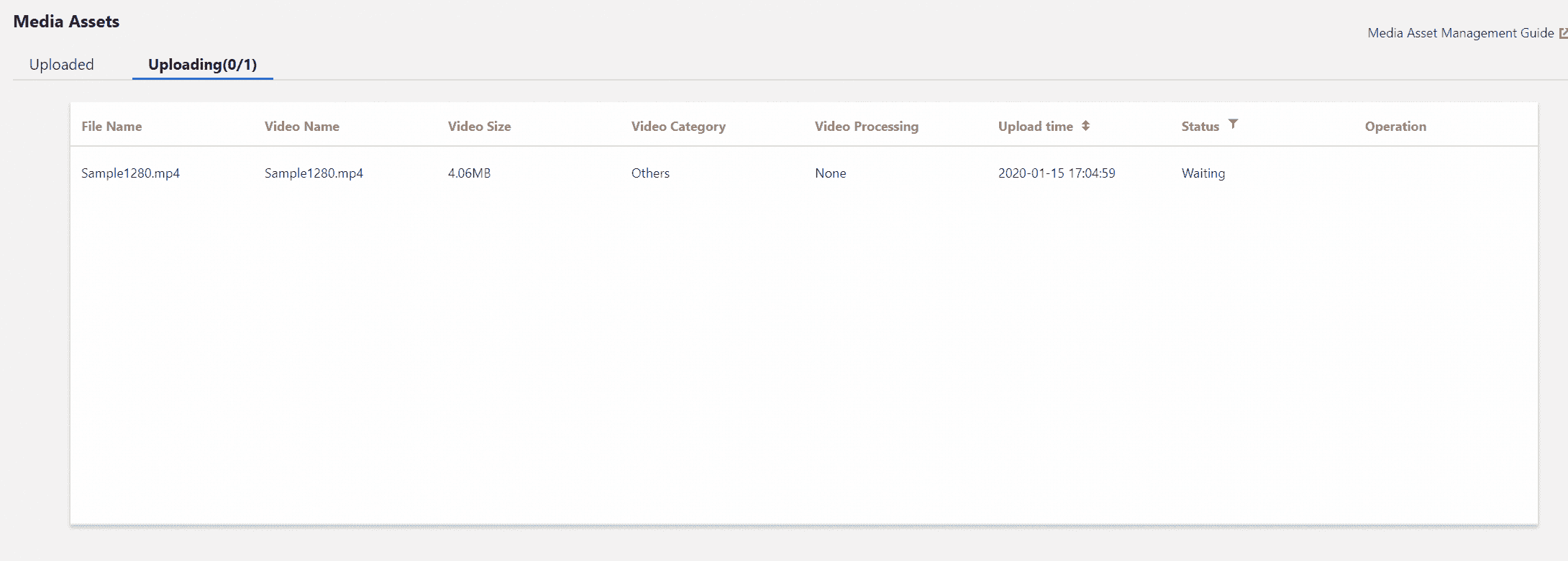Switch to the Uploaded tab
Image resolution: width=1568 pixels, height=561 pixels.
(x=61, y=65)
